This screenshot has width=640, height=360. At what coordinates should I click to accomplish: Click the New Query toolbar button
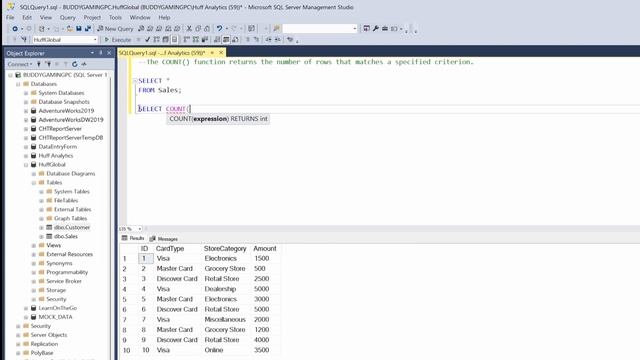pyautogui.click(x=115, y=29)
